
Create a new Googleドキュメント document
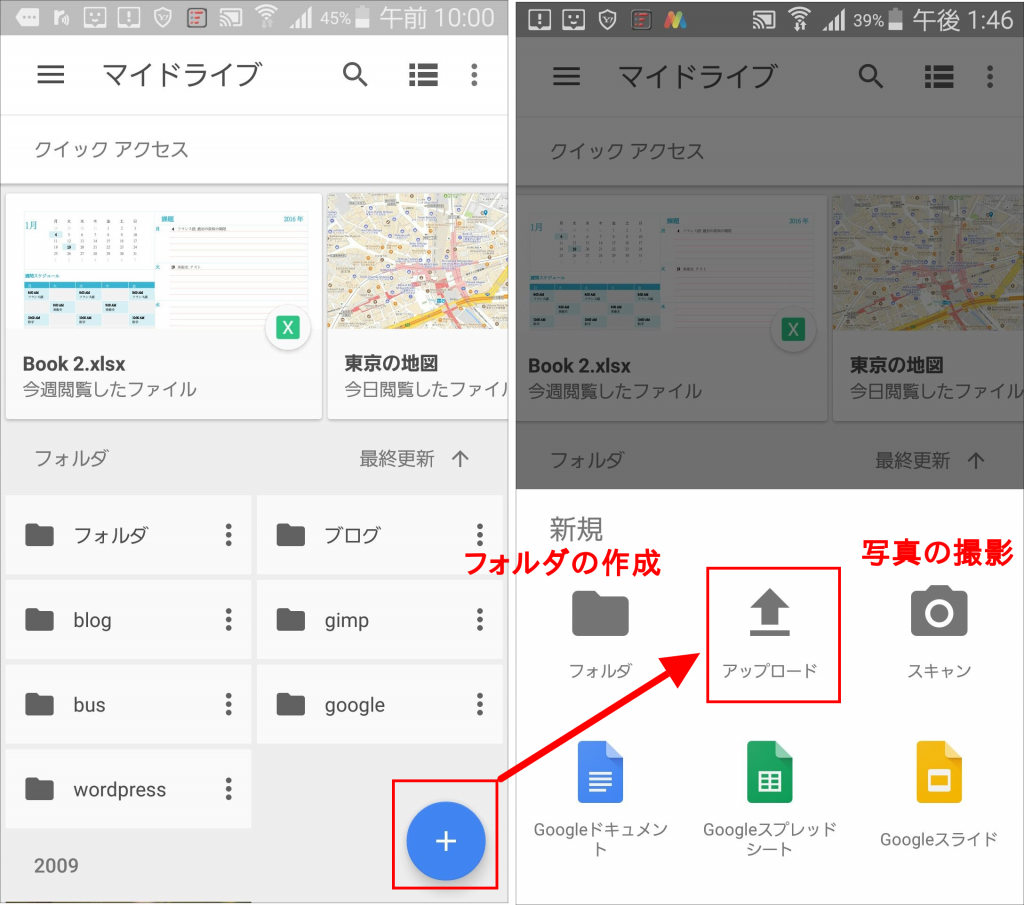tap(600, 771)
